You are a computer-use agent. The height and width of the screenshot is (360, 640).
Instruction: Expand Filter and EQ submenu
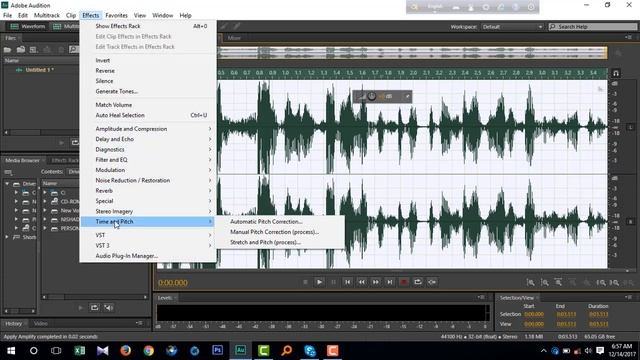coord(148,160)
